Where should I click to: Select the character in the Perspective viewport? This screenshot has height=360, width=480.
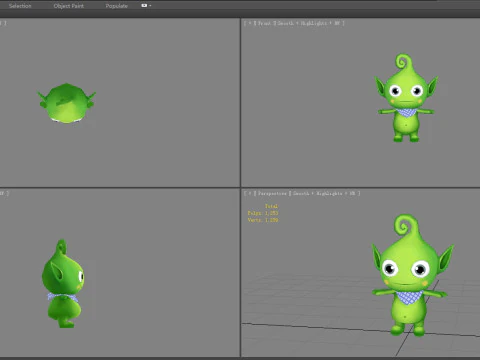point(413,275)
